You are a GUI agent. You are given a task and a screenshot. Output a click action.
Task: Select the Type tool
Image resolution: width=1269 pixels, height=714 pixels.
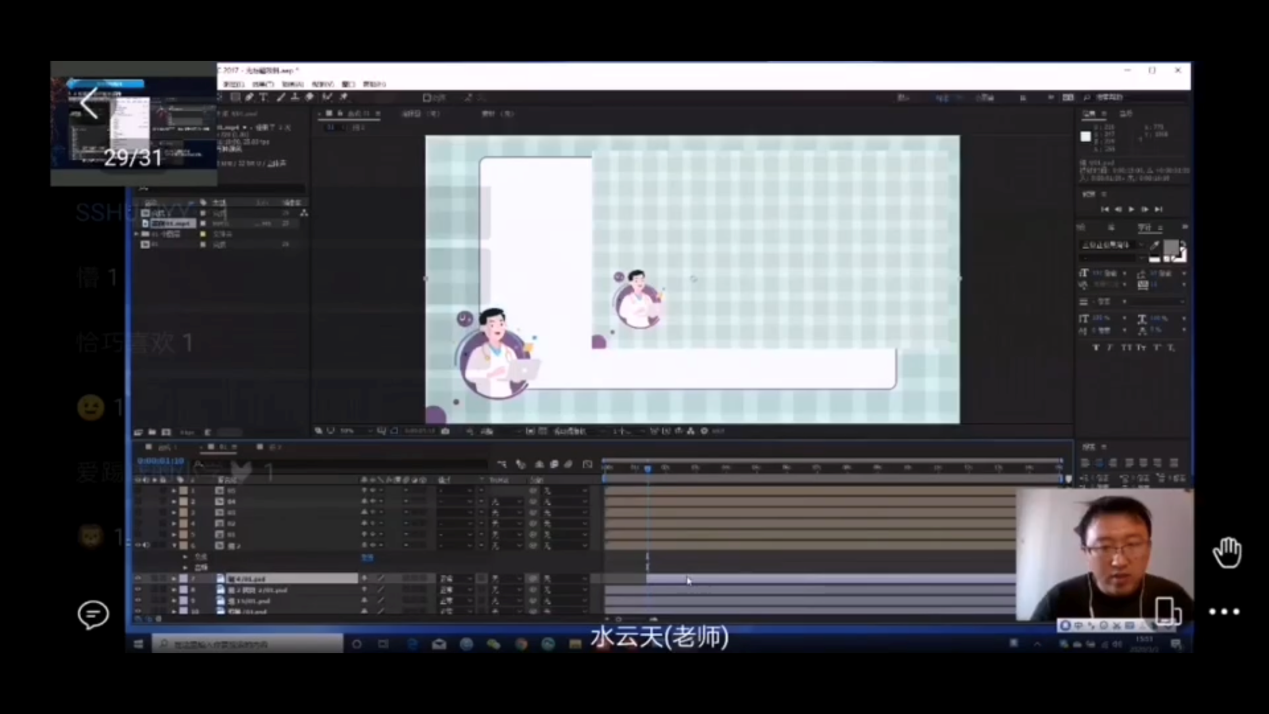(263, 97)
